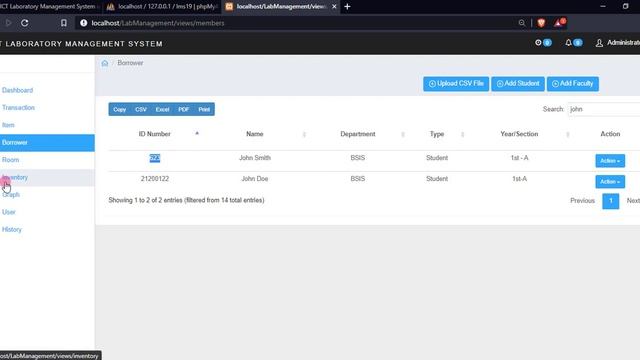The height and width of the screenshot is (360, 640).
Task: Switch to ICT Laboratory Management System tab
Action: point(49,7)
